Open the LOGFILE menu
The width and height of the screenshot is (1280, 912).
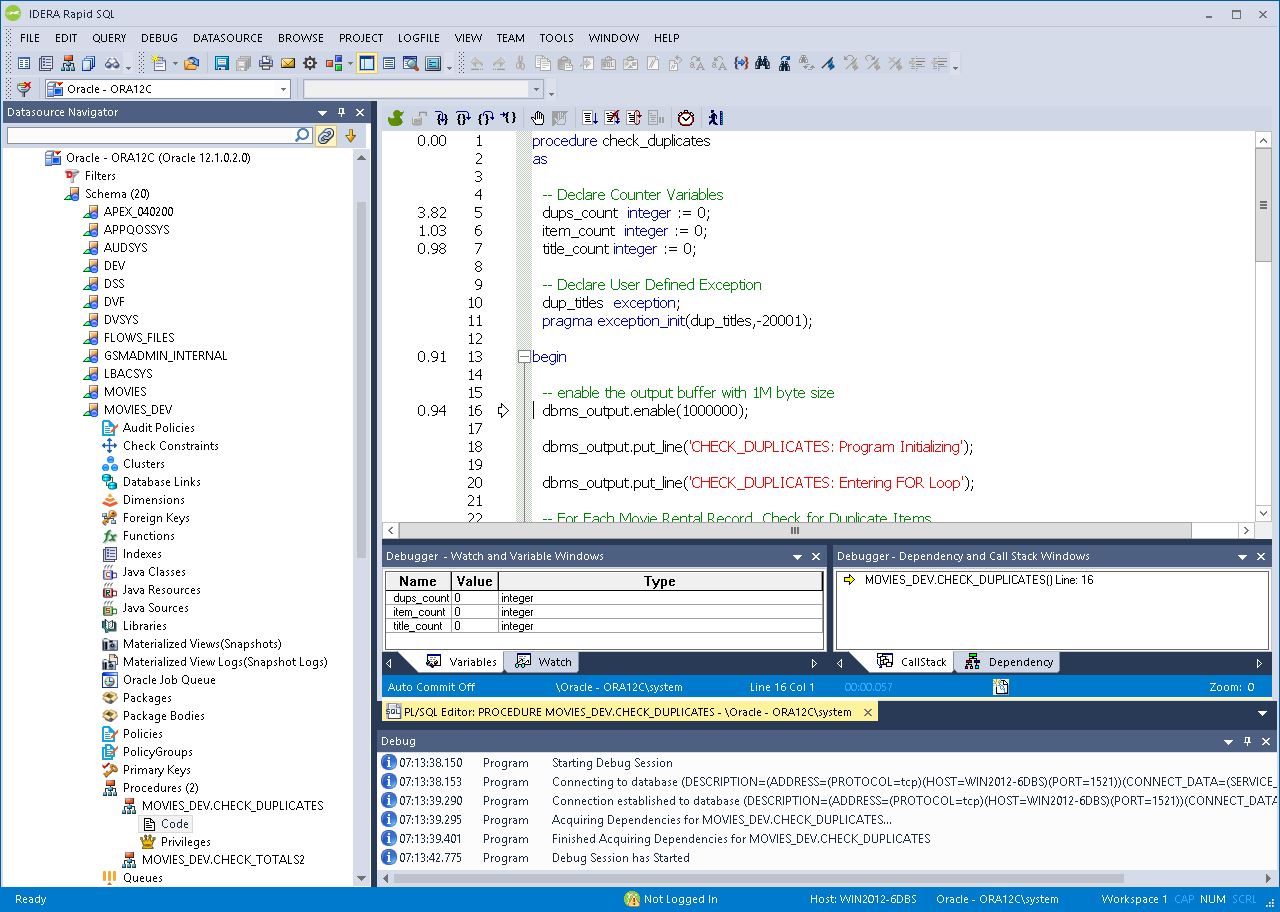pos(418,38)
